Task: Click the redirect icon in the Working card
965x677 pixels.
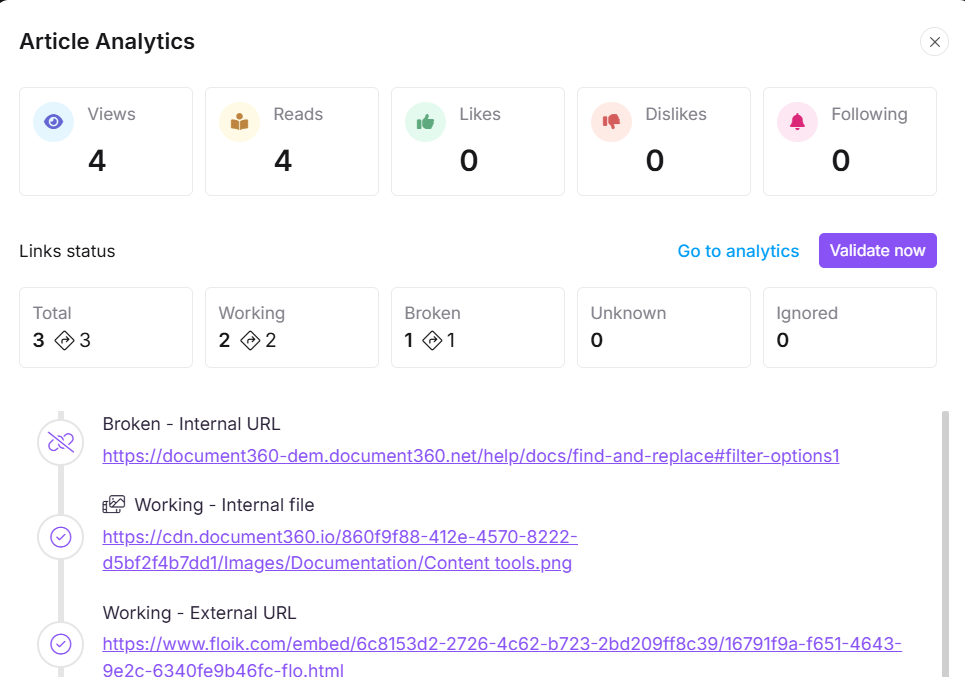Action: pyautogui.click(x=250, y=340)
